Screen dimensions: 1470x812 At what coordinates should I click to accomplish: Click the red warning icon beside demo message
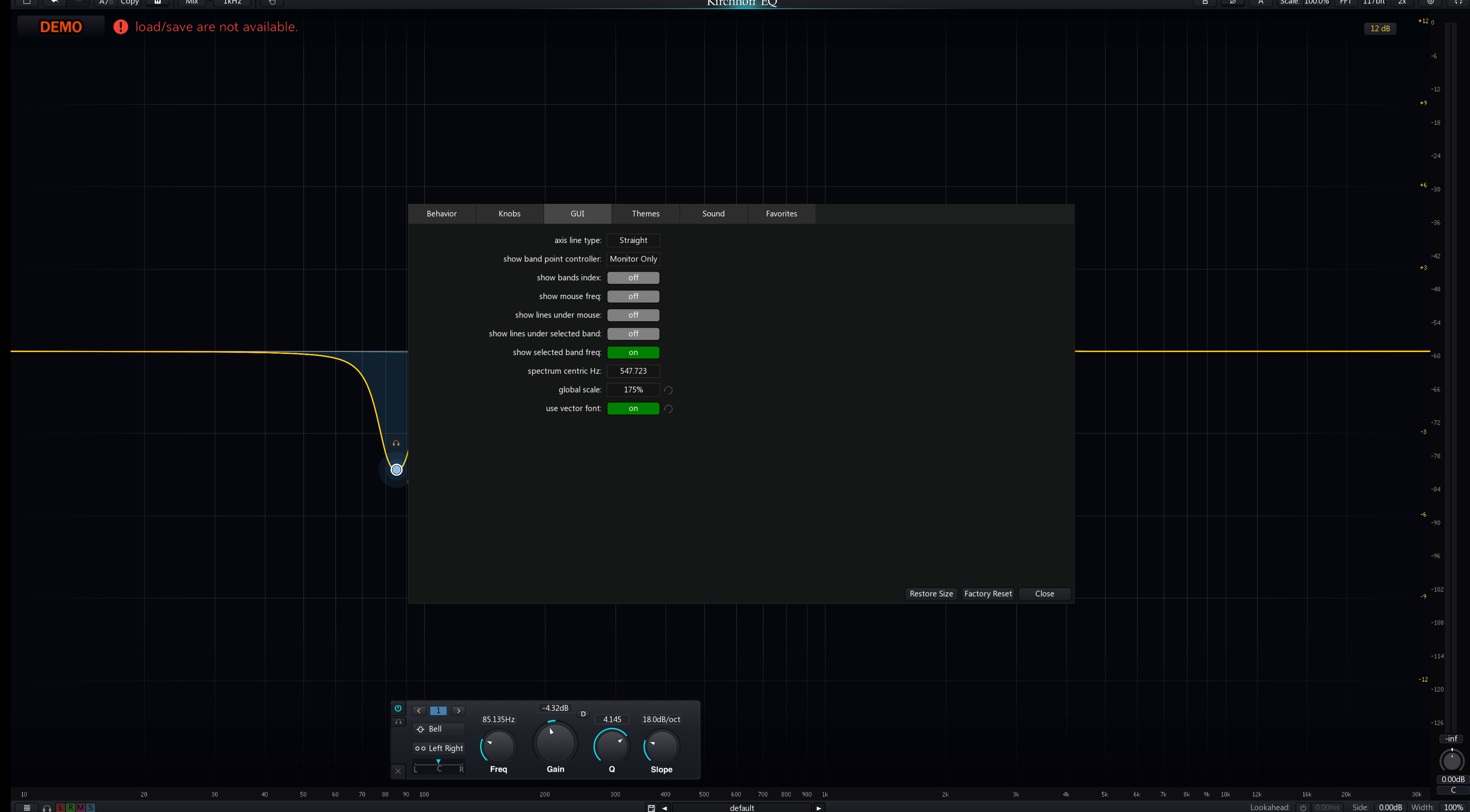tap(120, 27)
